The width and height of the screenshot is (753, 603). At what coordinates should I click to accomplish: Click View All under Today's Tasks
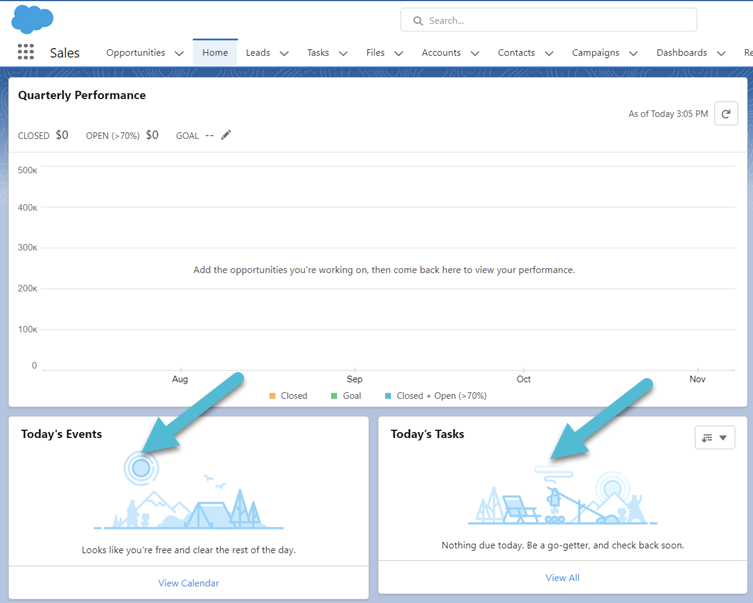(562, 578)
